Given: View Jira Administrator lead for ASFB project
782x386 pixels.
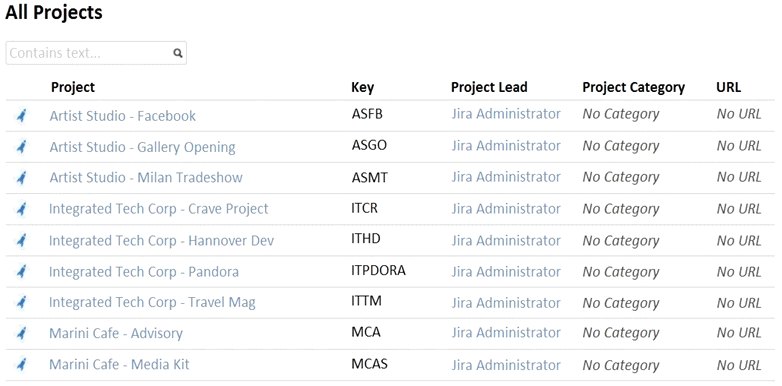Looking at the screenshot, I should 506,114.
